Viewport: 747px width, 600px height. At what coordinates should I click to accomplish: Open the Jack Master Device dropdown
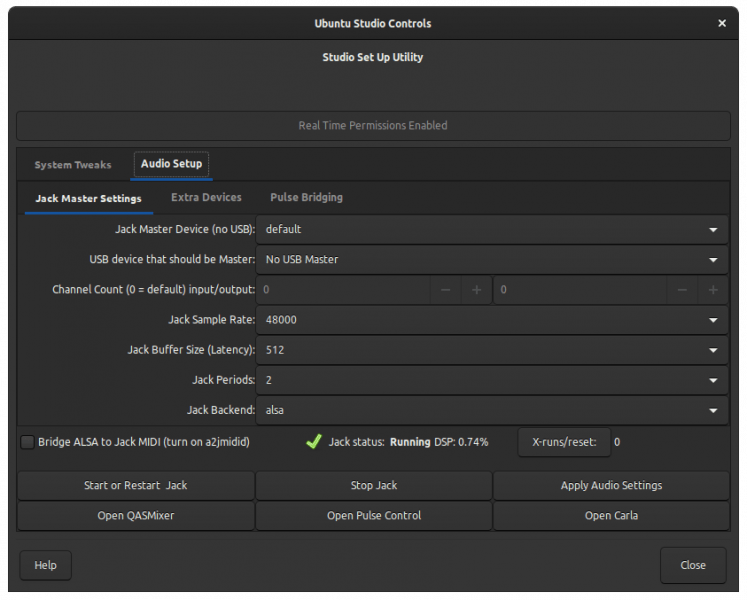pos(492,229)
